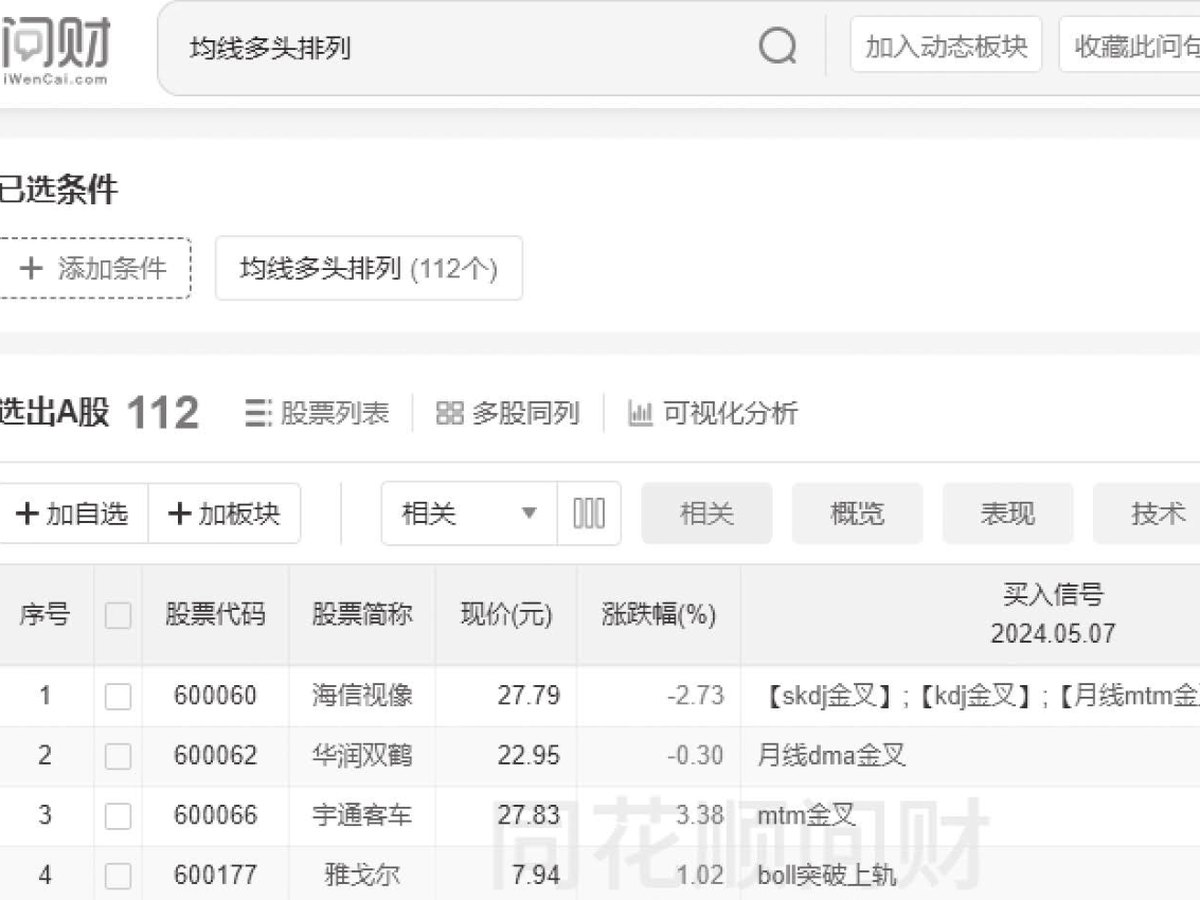This screenshot has height=900, width=1200.
Task: Click 添加条件 button
Action: (x=94, y=268)
